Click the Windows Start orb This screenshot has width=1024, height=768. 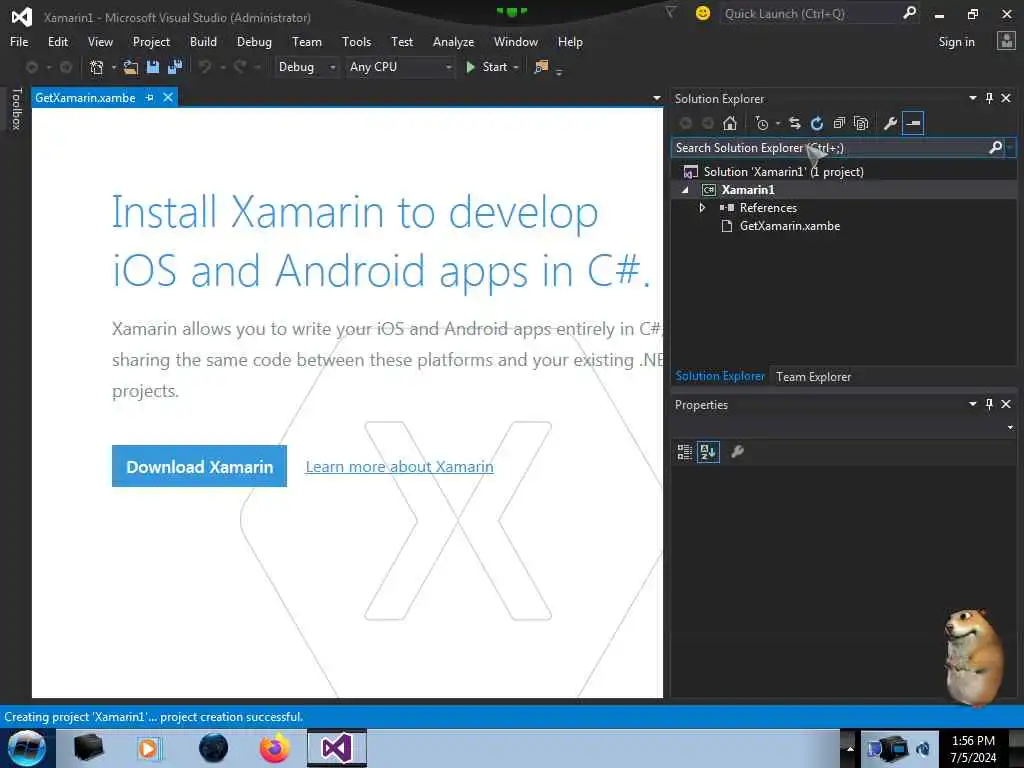tap(27, 748)
